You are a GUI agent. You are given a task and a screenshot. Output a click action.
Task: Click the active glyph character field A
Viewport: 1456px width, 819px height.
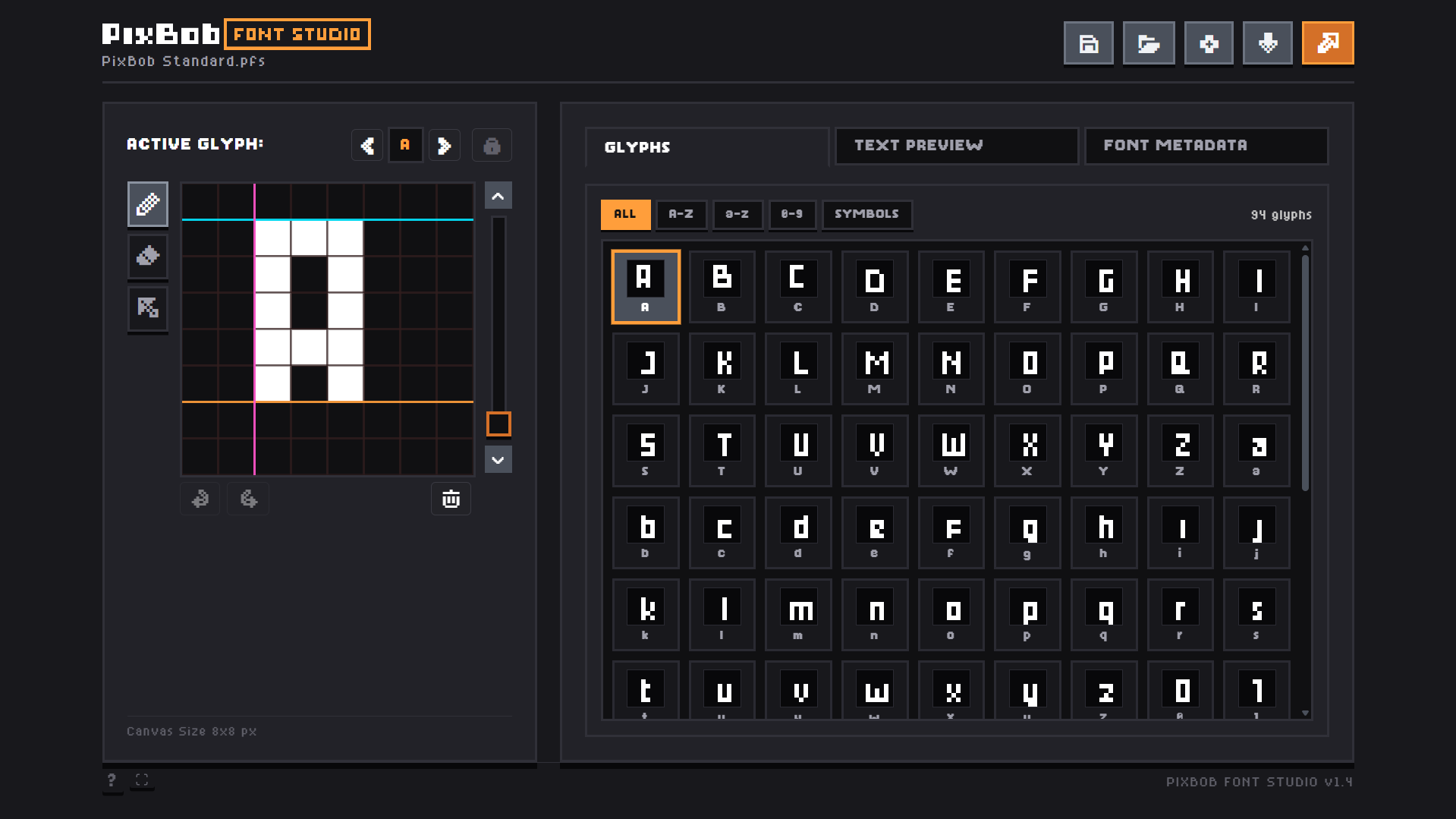click(x=405, y=145)
